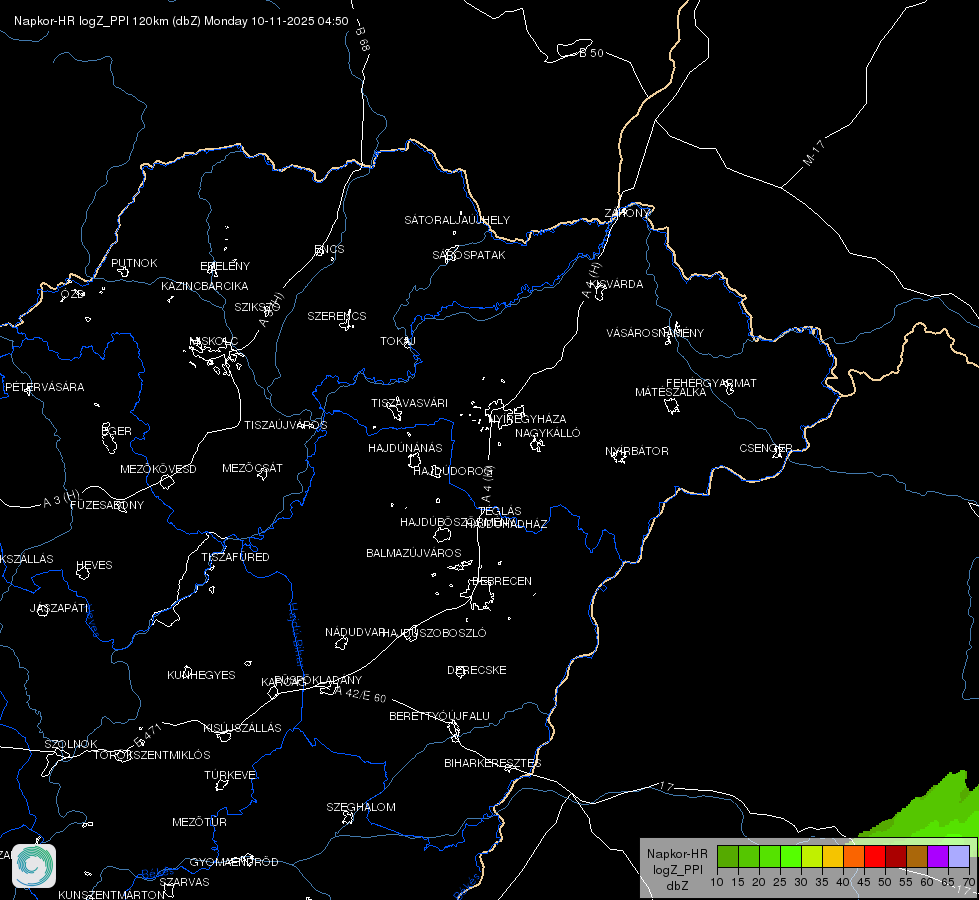Click the EGER city label
979x900 pixels.
[x=116, y=431]
